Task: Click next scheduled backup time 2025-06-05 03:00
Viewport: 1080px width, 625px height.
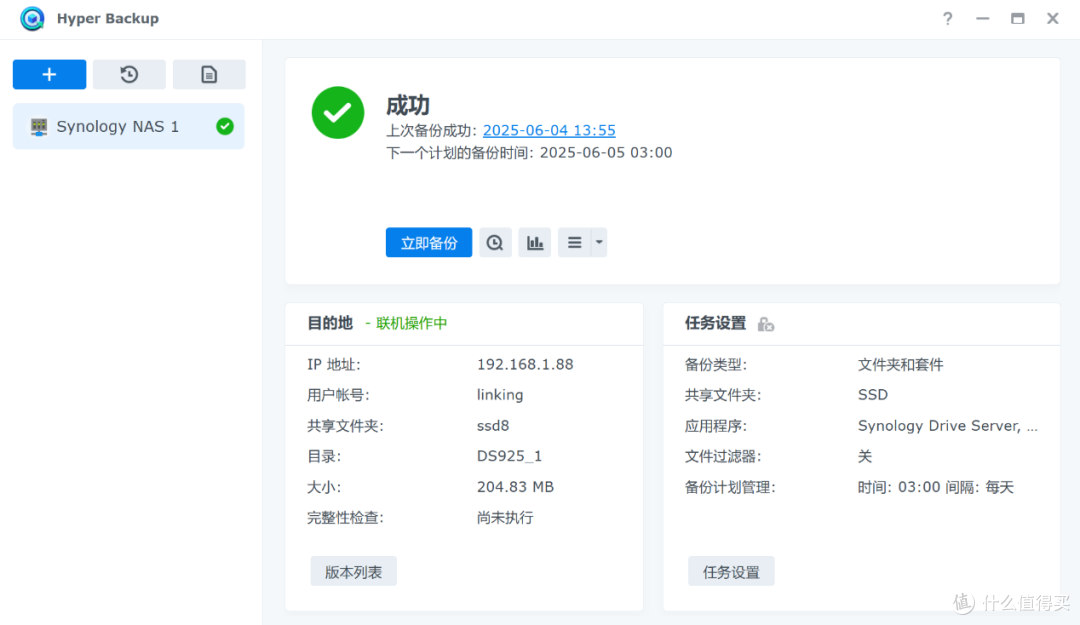Action: pyautogui.click(x=605, y=152)
